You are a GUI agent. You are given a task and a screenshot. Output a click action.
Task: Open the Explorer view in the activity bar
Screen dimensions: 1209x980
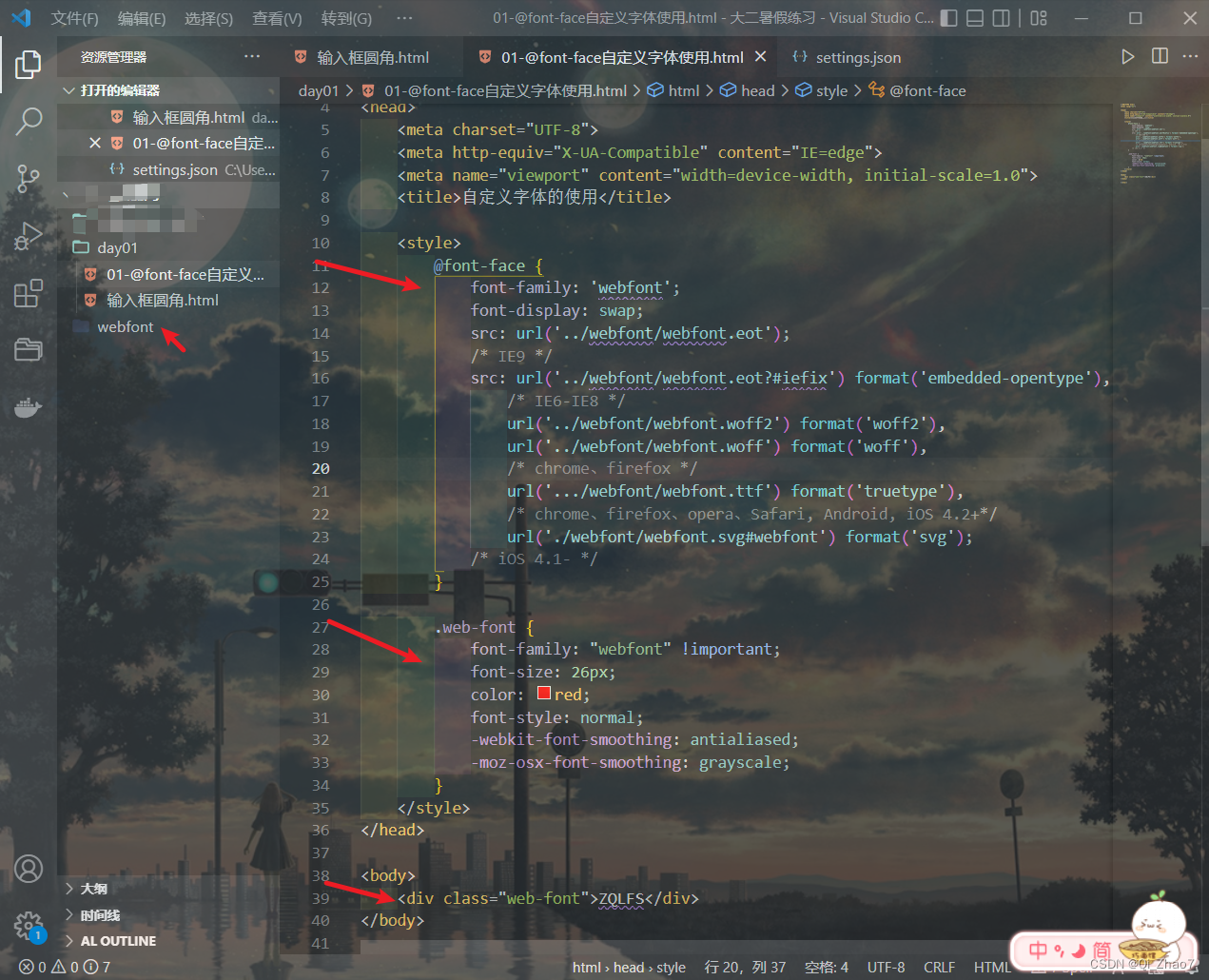pyautogui.click(x=29, y=64)
